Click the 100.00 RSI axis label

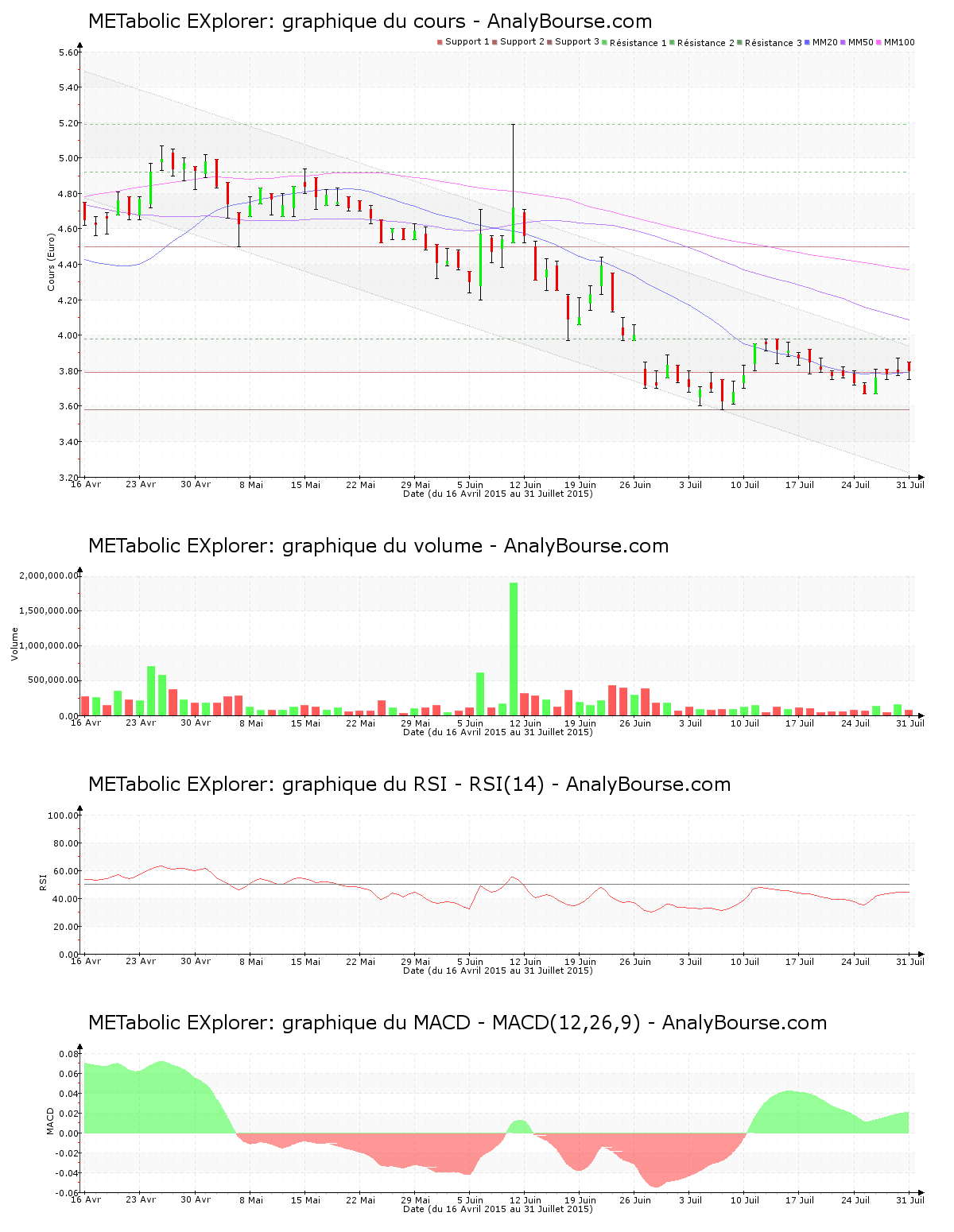click(64, 816)
